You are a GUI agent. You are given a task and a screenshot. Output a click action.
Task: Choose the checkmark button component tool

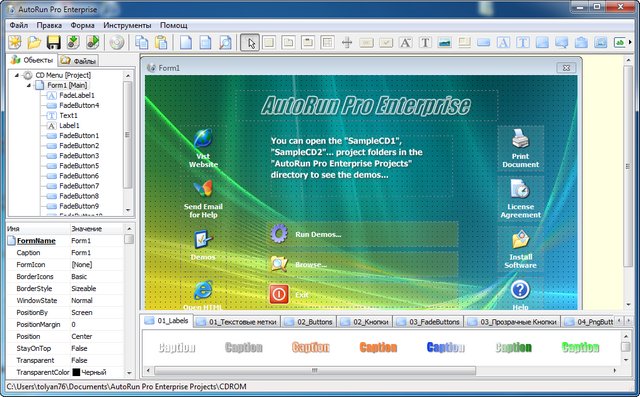[x=386, y=42]
